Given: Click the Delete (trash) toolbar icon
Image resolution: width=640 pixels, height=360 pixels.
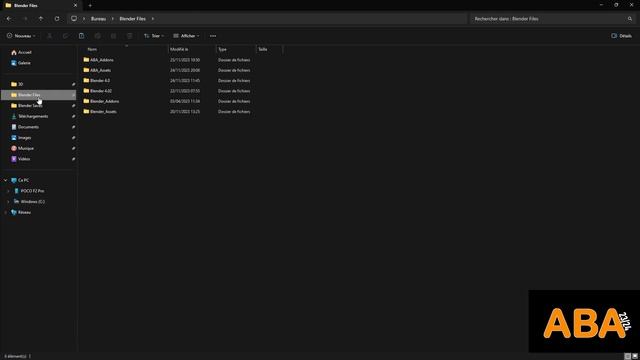Looking at the screenshot, I should click(129, 36).
